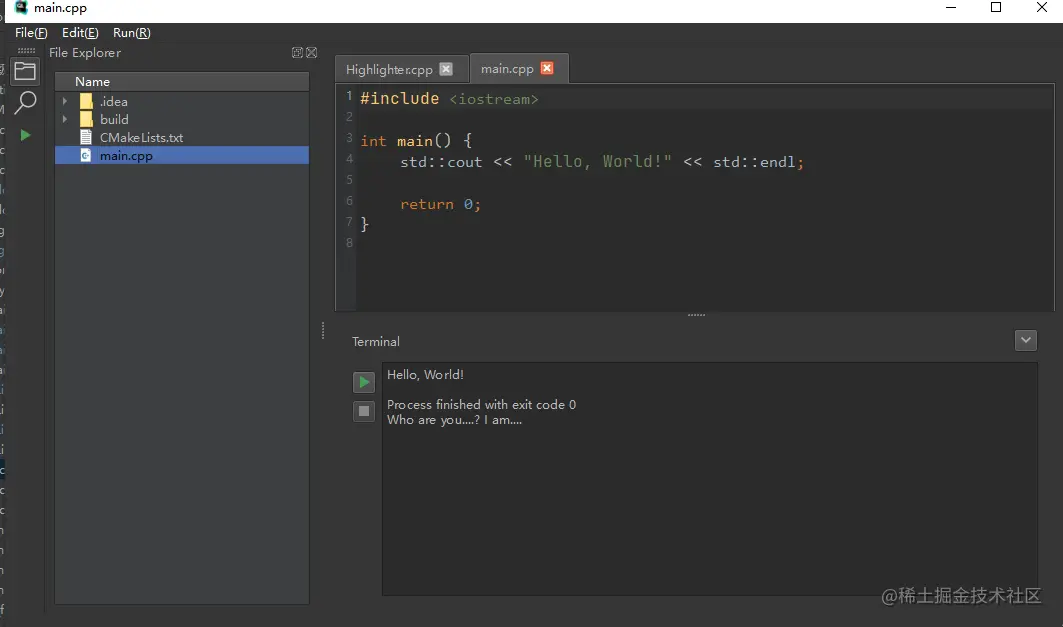Click the CMakeLists.txt document icon
This screenshot has width=1063, height=627.
86,138
